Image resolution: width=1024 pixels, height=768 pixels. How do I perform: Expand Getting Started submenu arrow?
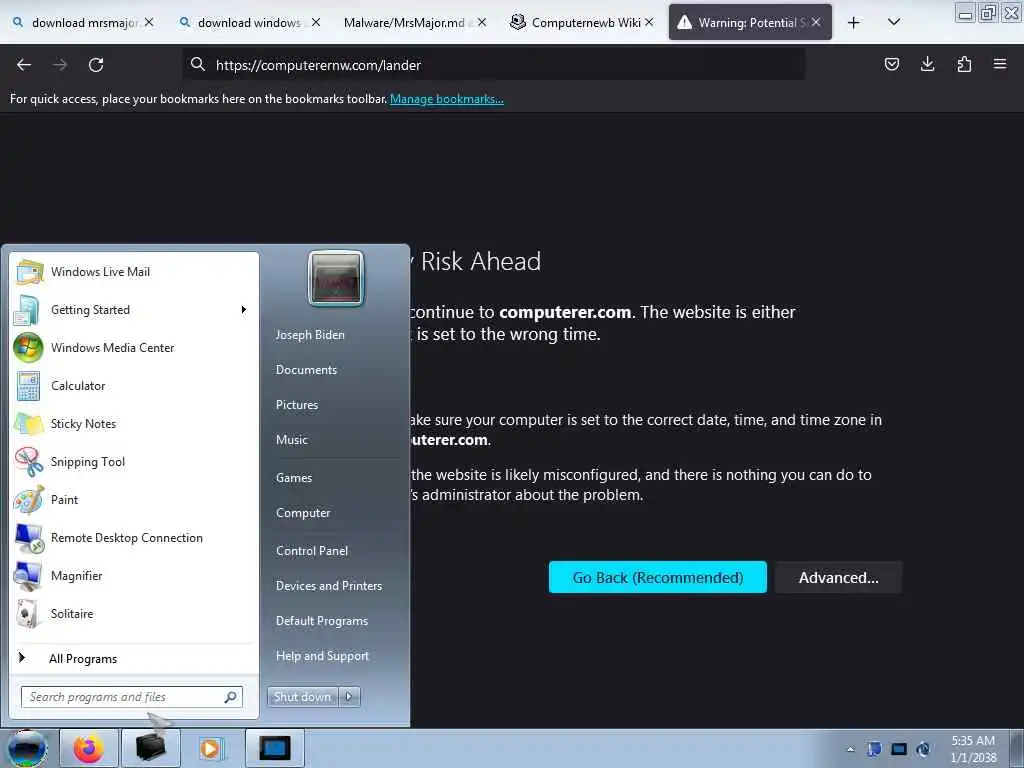tap(244, 310)
